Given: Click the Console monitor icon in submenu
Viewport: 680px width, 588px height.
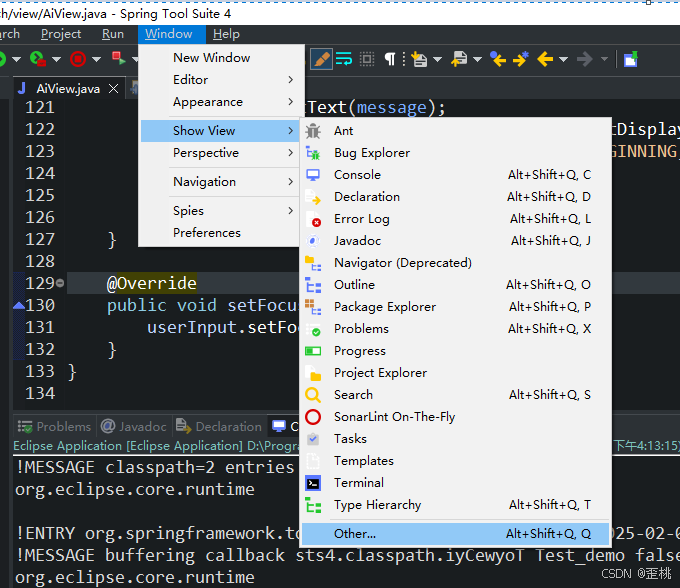Looking at the screenshot, I should 313,175.
